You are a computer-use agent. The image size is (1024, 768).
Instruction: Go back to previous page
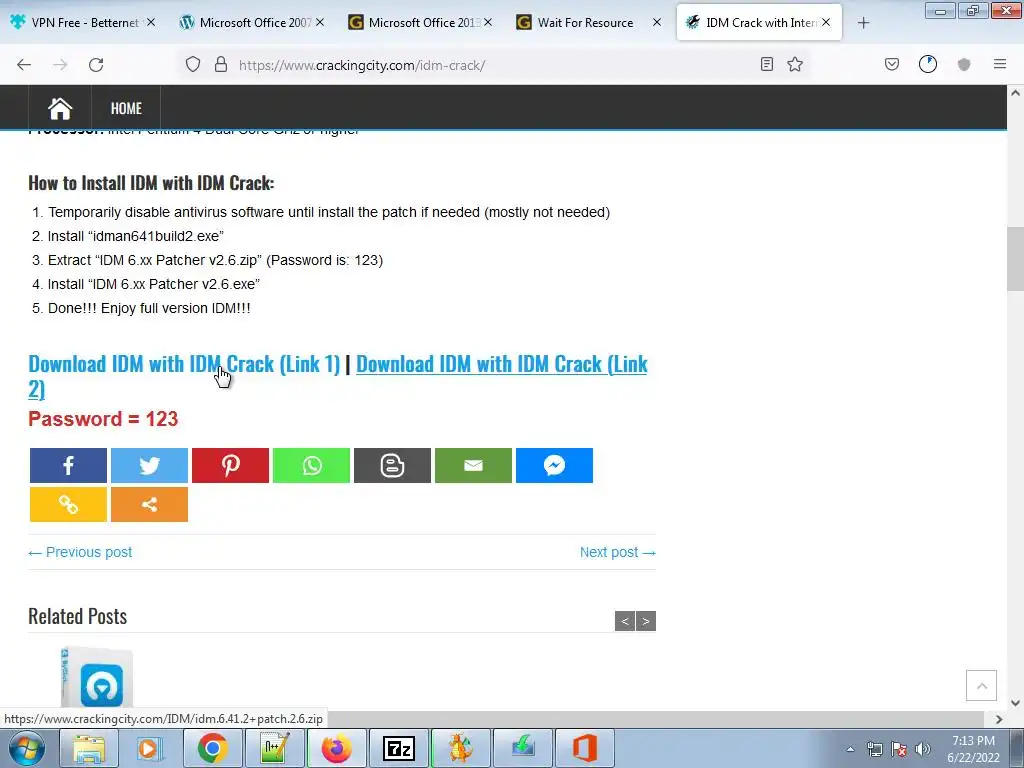24,65
